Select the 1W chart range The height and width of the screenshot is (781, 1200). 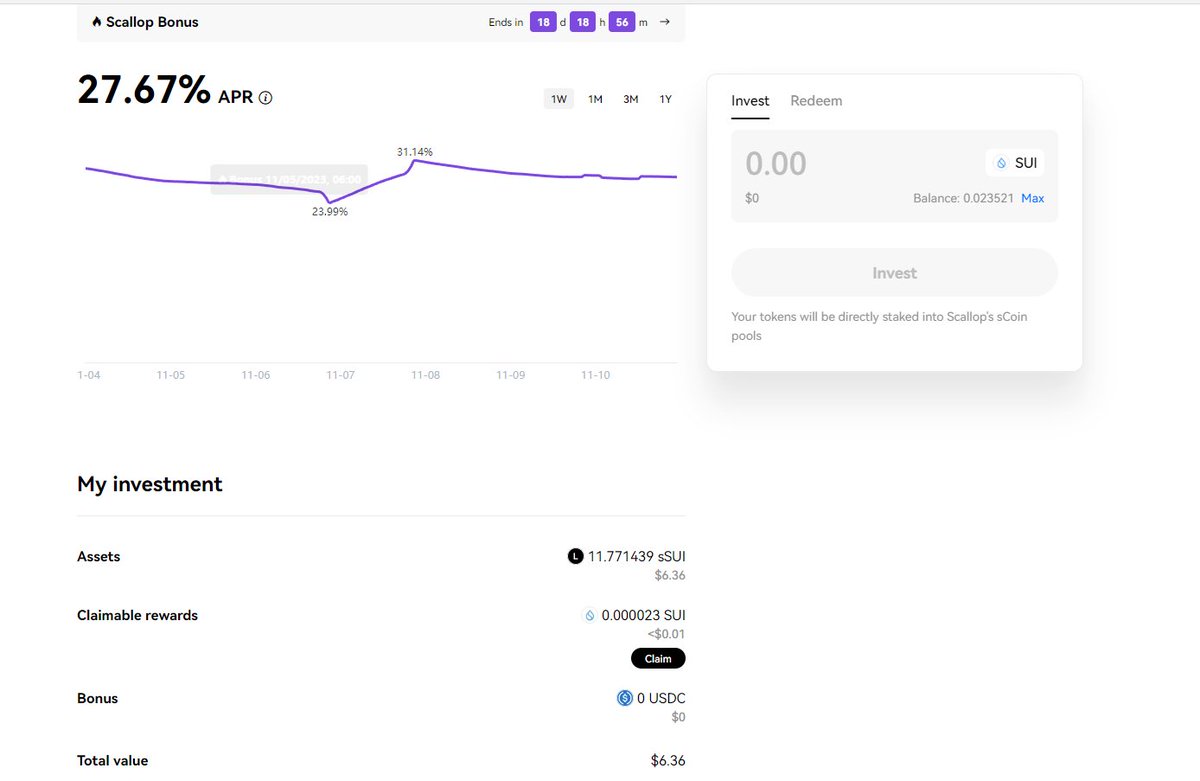[x=559, y=99]
